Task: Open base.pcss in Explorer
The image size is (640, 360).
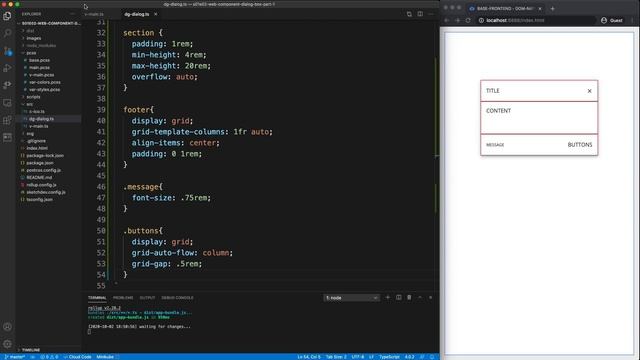Action: [x=39, y=60]
